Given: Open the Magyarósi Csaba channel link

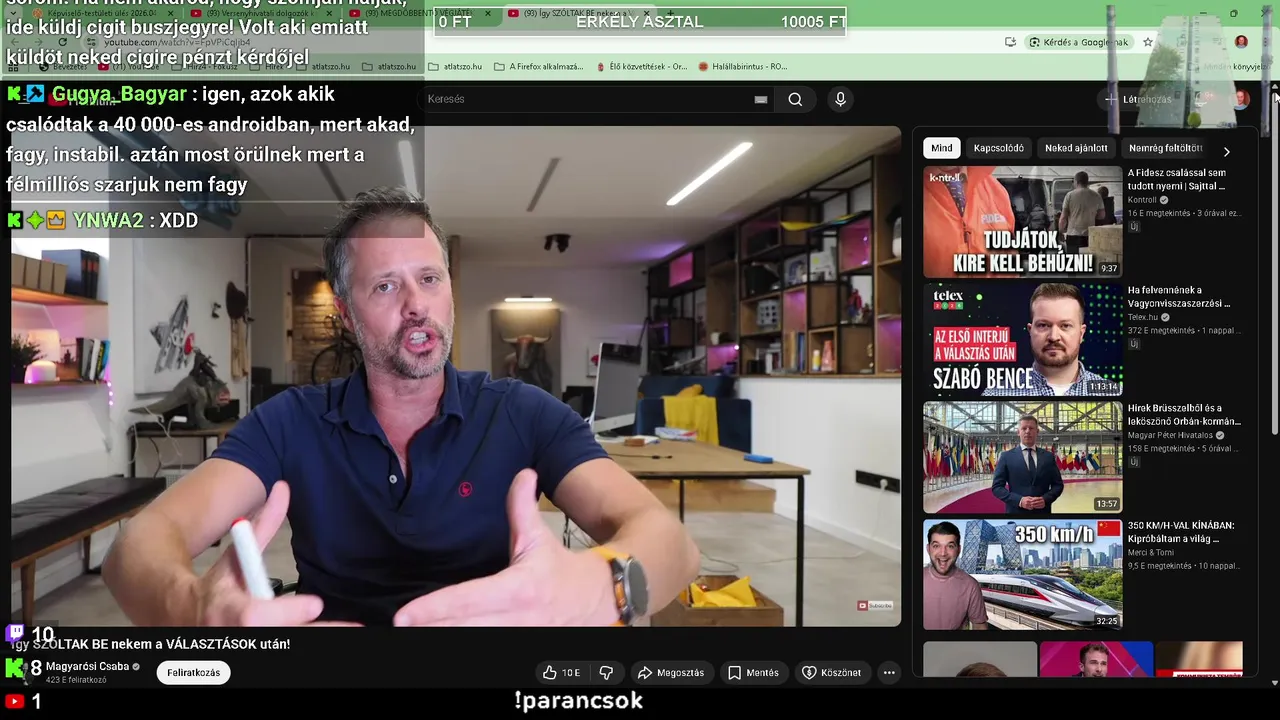Looking at the screenshot, I should point(87,666).
